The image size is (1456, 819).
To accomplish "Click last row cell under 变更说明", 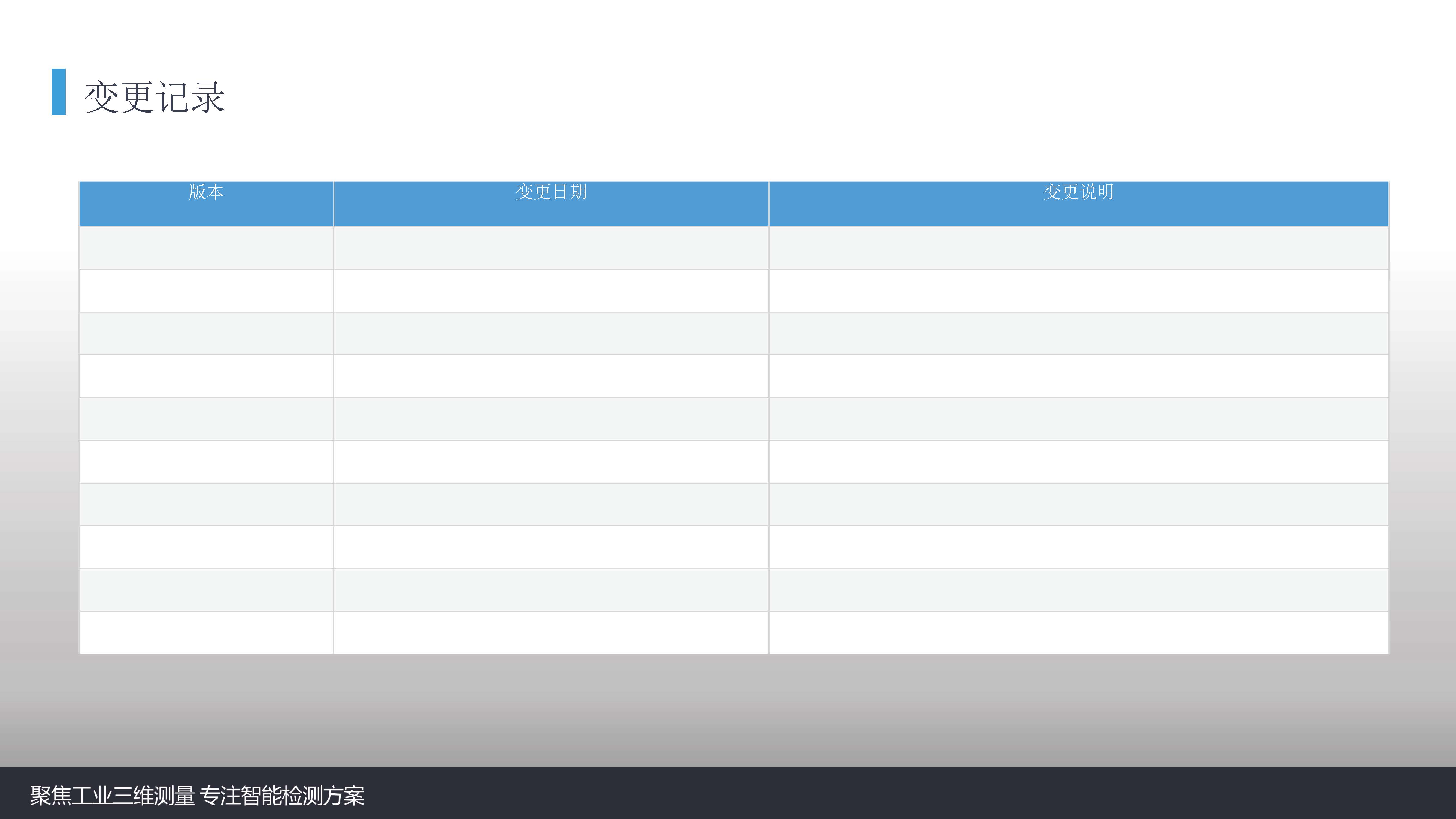I will coord(1078,632).
